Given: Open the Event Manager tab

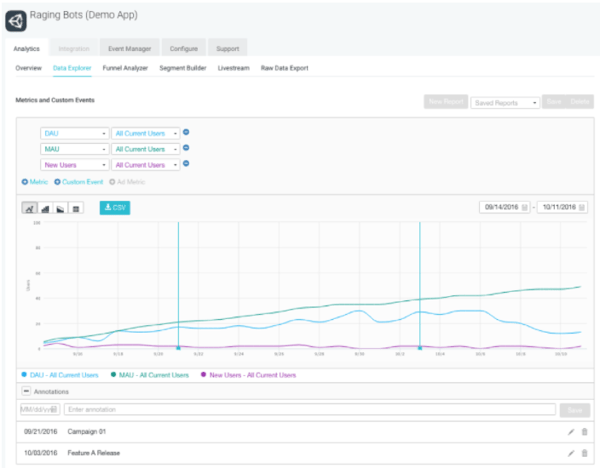Looking at the screenshot, I should coord(129,48).
